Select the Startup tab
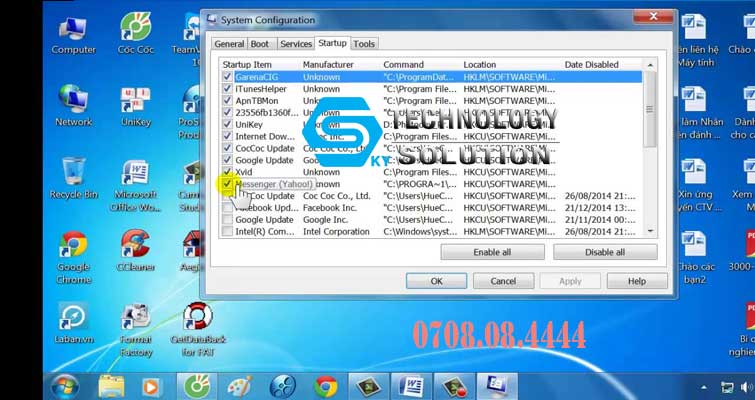Screen dimensions: 755x400 point(332,43)
